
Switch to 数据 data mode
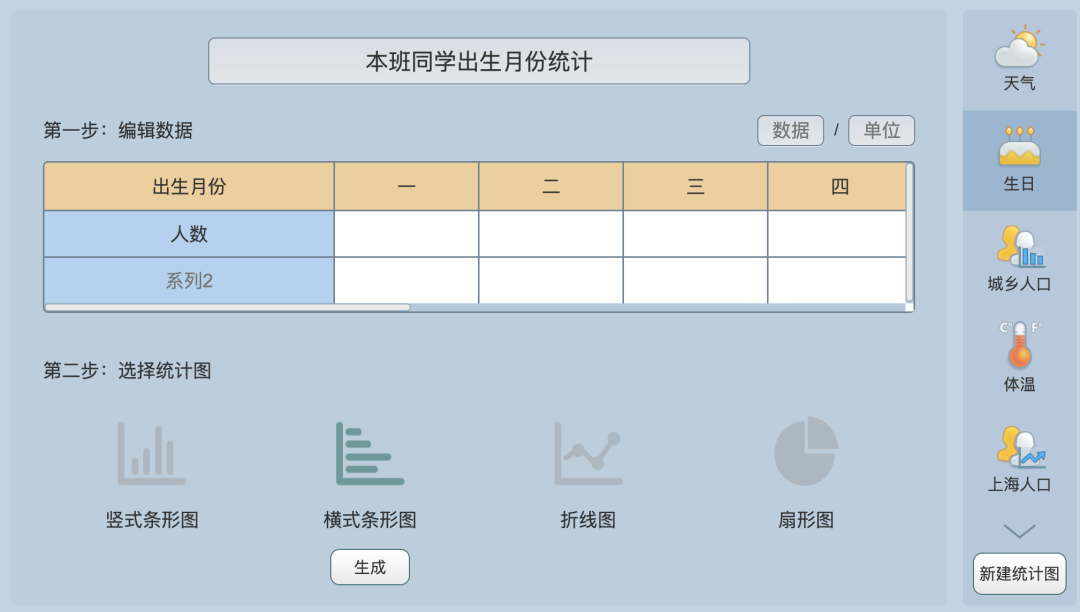[790, 130]
